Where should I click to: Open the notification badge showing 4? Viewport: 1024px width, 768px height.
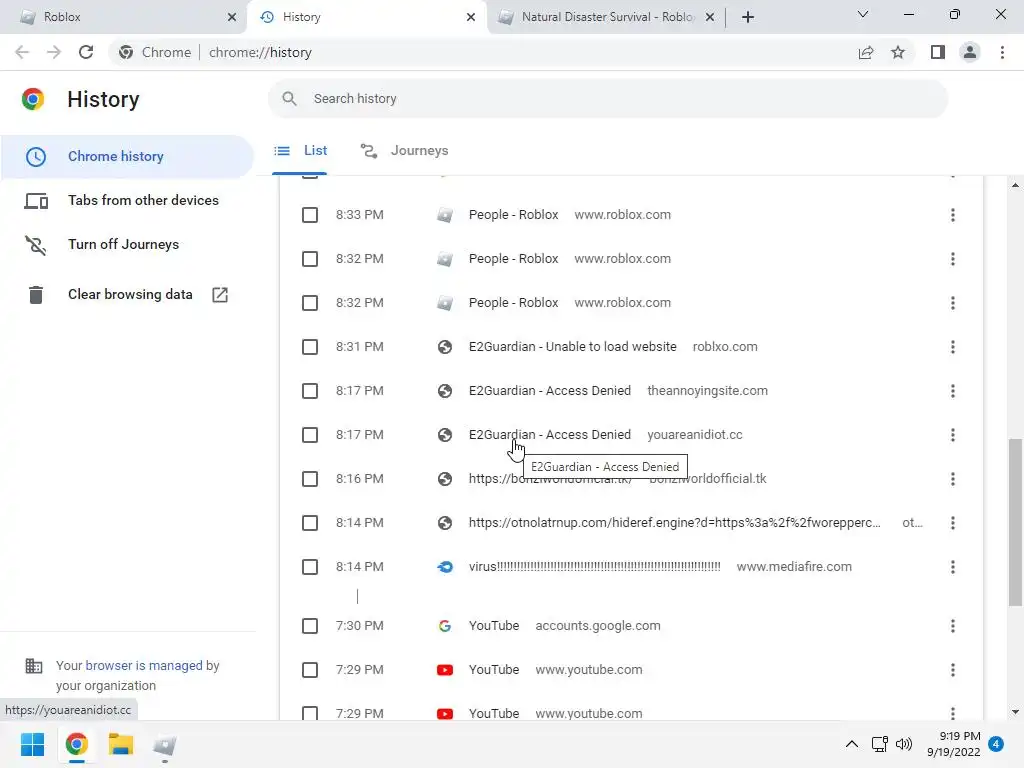point(996,744)
